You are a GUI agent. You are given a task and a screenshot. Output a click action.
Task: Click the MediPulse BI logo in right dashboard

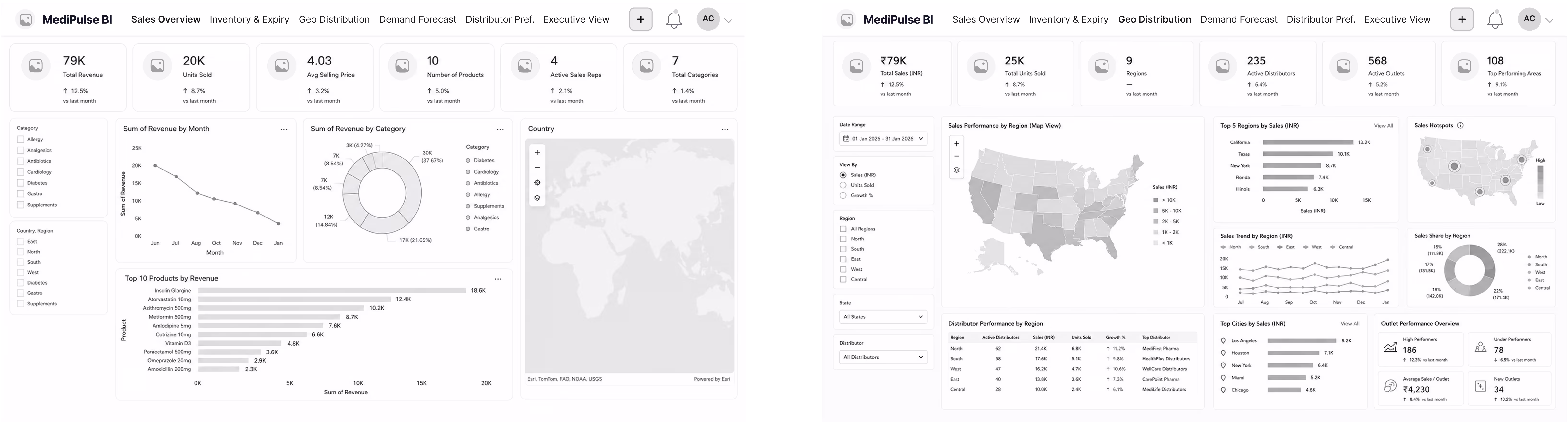pyautogui.click(x=847, y=19)
